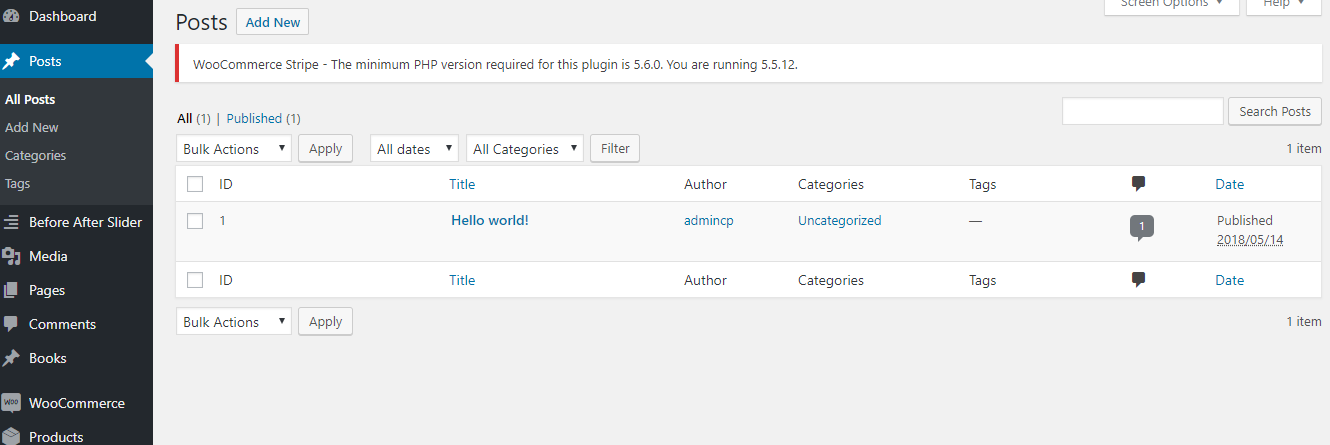Open the Categories submenu item
1330x445 pixels.
pyautogui.click(x=35, y=156)
